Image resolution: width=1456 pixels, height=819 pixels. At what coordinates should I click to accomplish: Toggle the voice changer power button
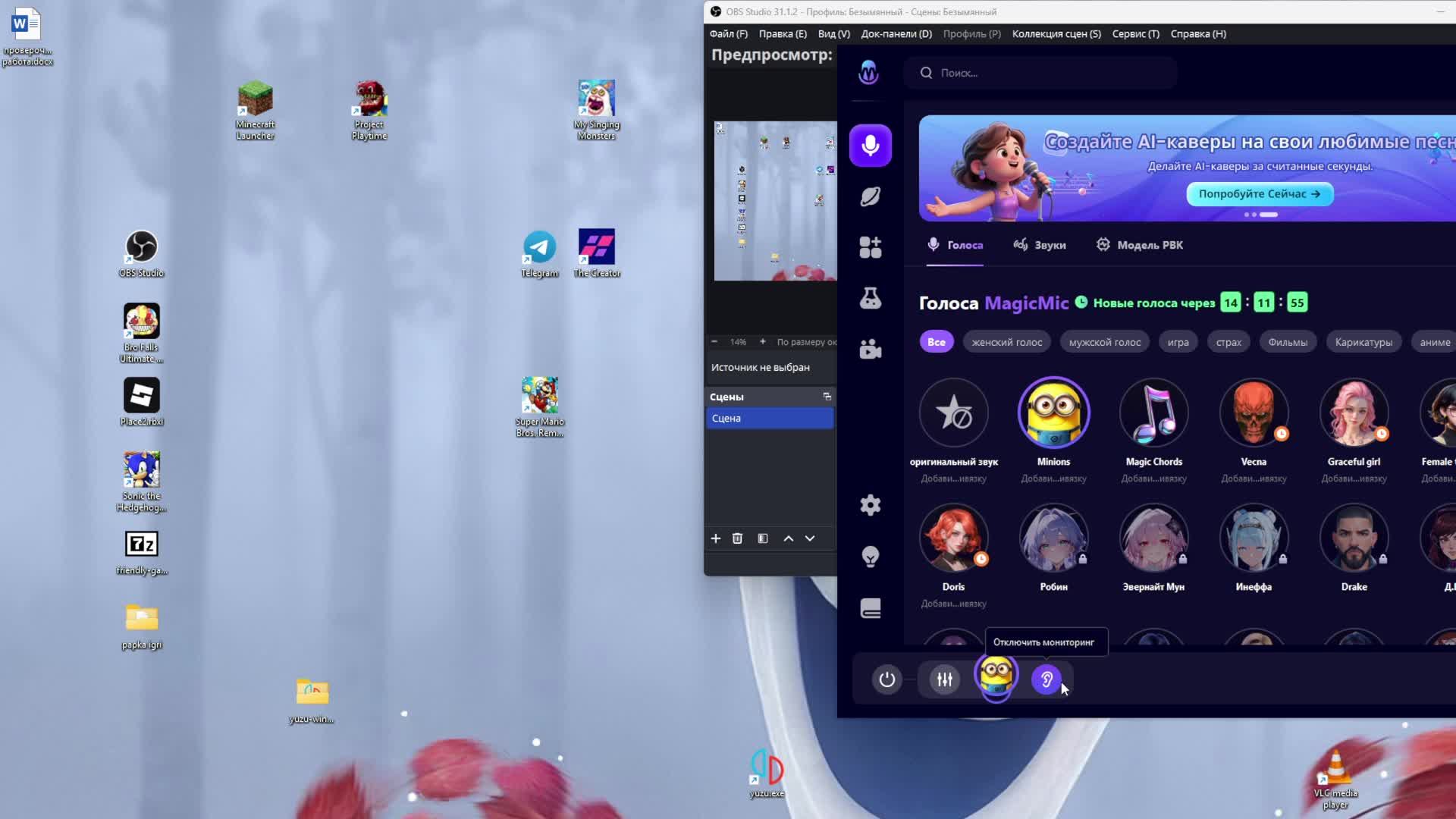886,679
